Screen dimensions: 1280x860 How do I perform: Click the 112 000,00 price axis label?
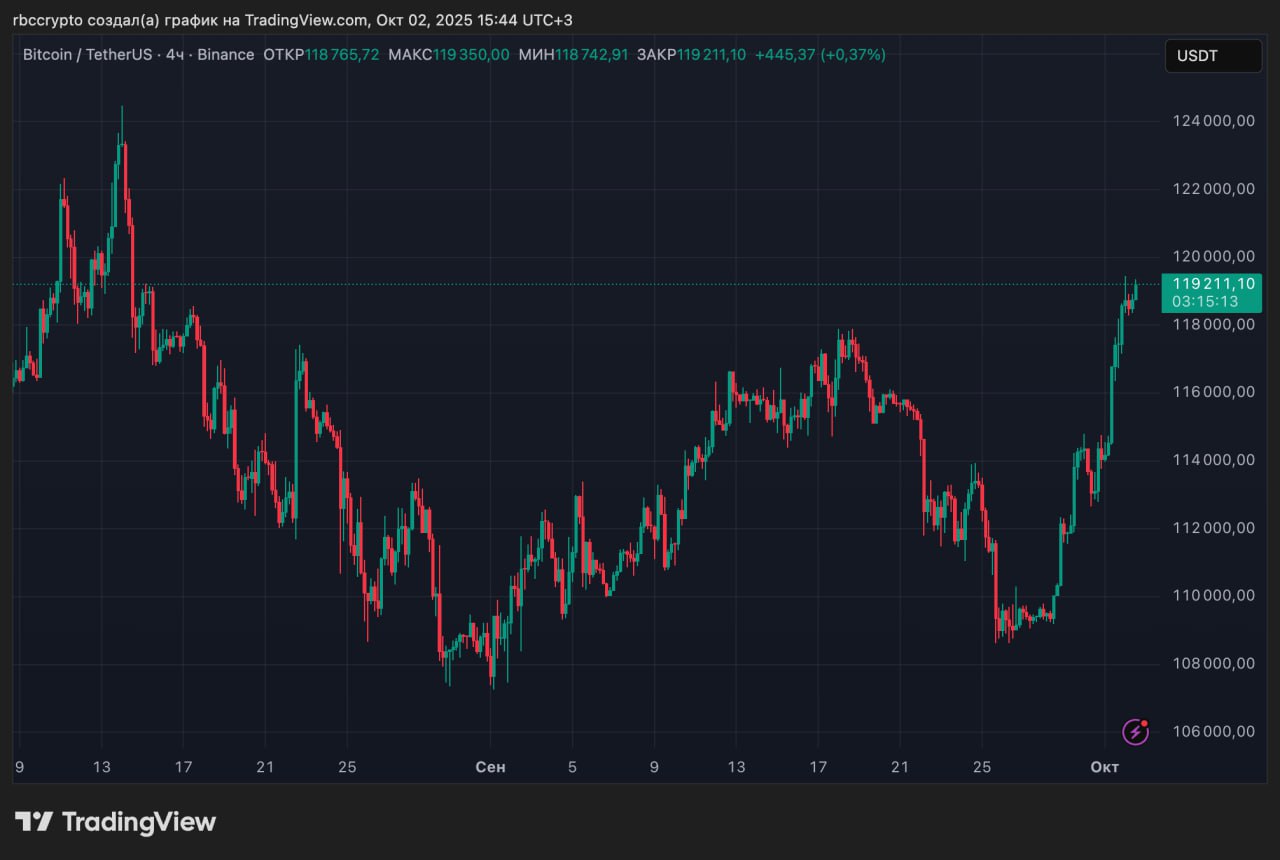tap(1213, 528)
